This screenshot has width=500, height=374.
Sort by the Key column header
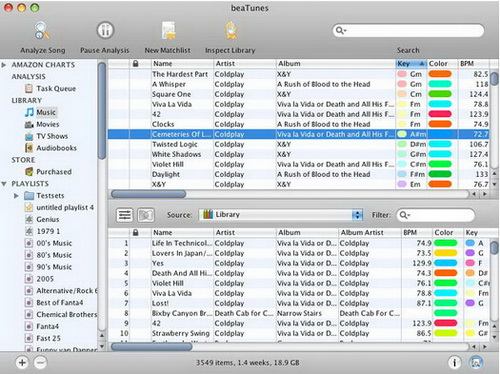point(411,64)
